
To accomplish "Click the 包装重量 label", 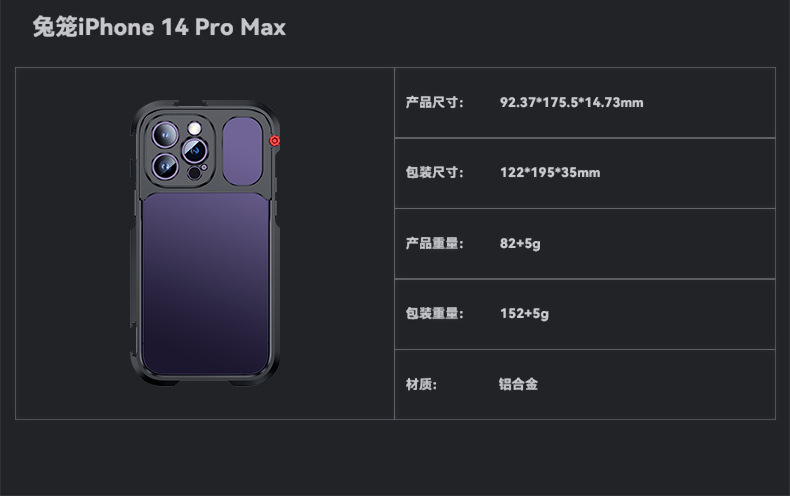I will [434, 314].
